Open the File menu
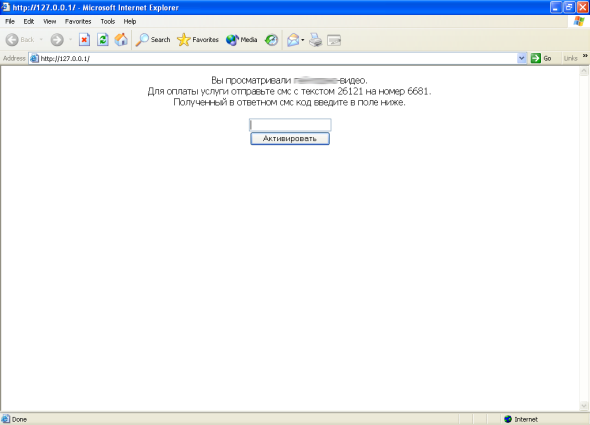 pos(10,21)
